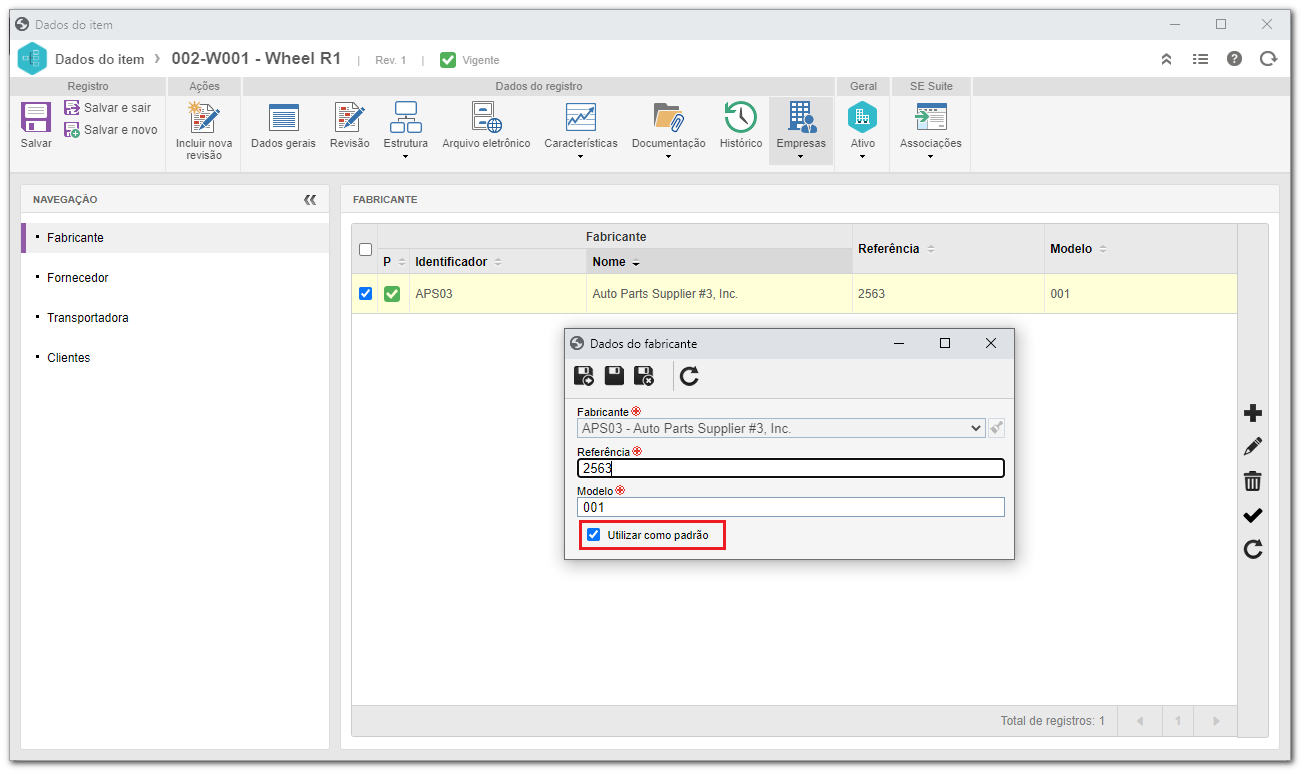Click the Modelo input field
Viewport: 1301px width, 771px height.
coord(790,507)
